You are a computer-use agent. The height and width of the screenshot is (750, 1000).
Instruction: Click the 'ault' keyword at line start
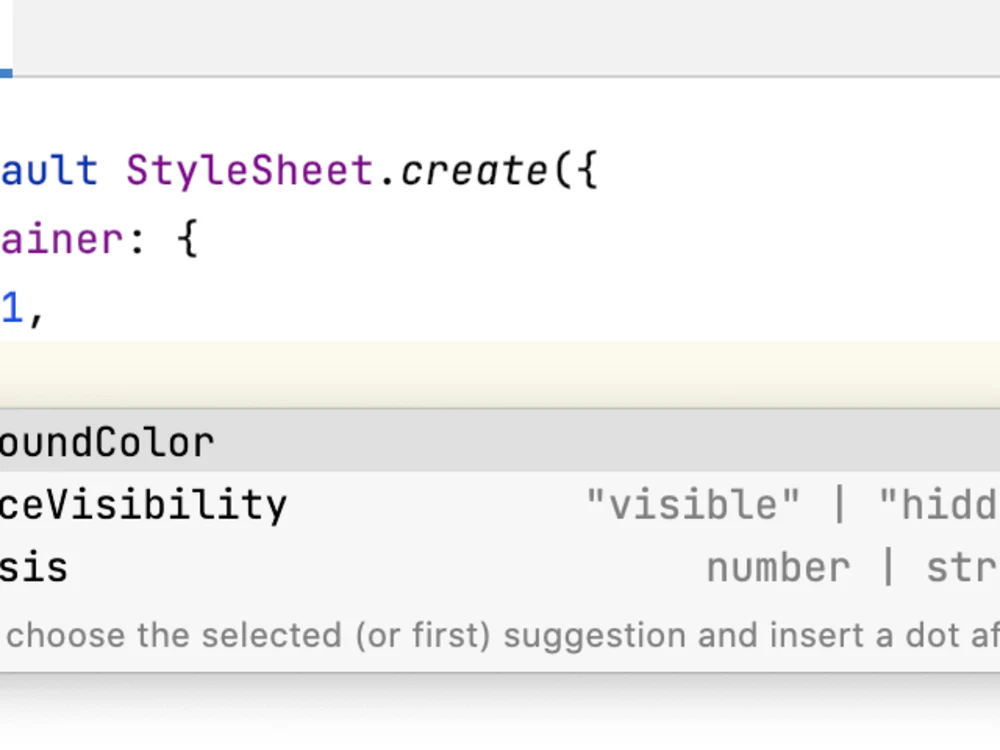(x=49, y=171)
